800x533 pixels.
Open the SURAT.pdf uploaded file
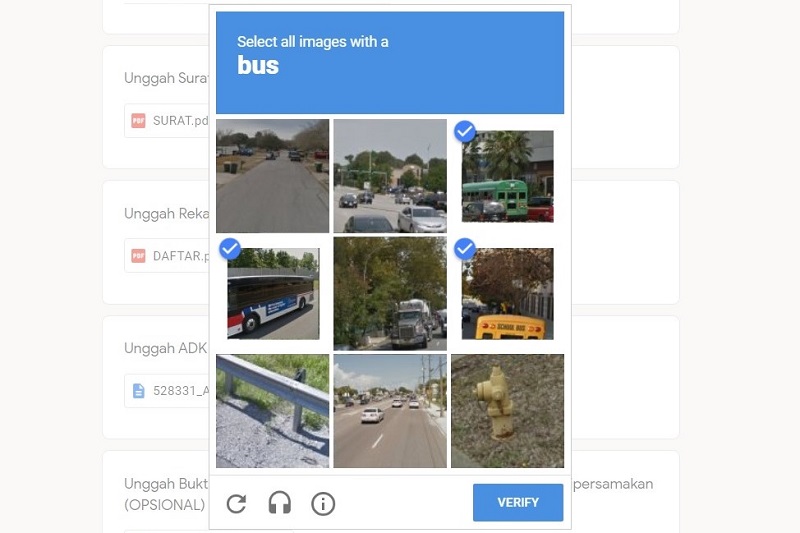(167, 121)
